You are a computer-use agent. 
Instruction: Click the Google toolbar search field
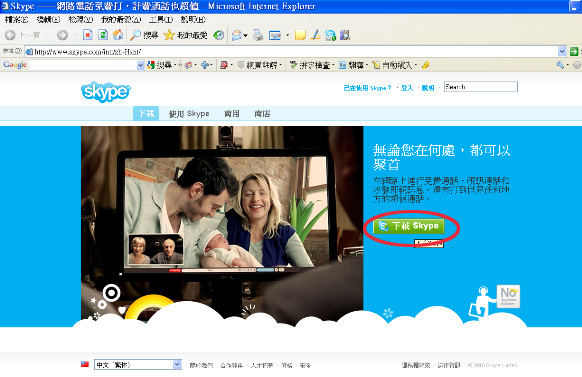click(x=83, y=65)
